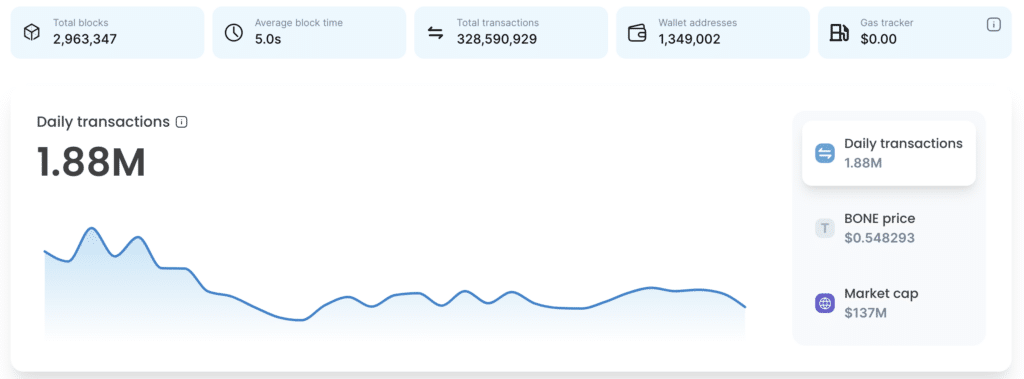The height and width of the screenshot is (379, 1024).
Task: Click the purple Market cap globe icon
Action: pyautogui.click(x=825, y=303)
